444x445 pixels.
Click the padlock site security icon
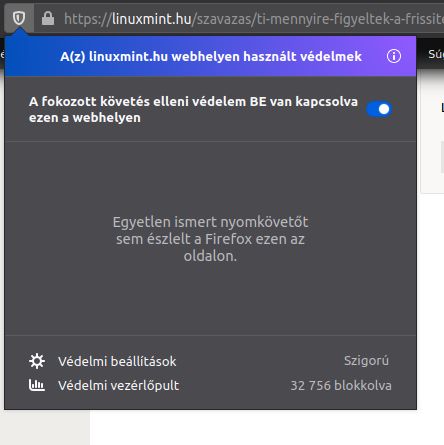point(48,18)
